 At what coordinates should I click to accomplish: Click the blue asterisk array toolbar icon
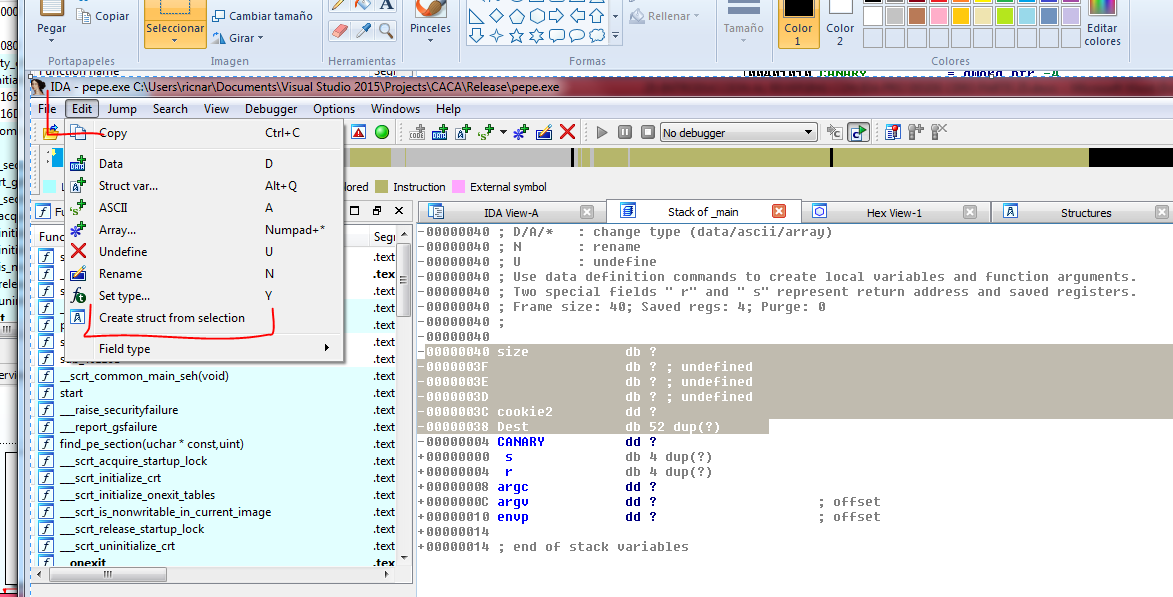click(521, 132)
